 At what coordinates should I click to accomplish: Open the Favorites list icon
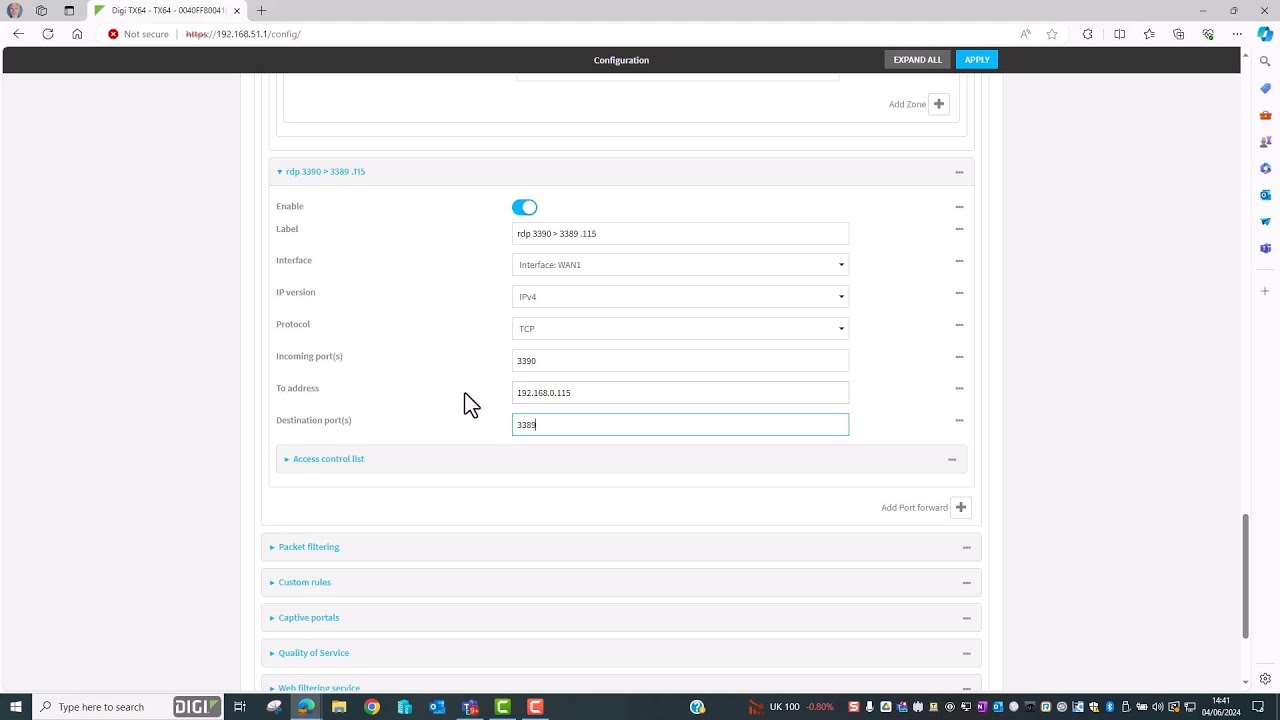(x=1149, y=34)
